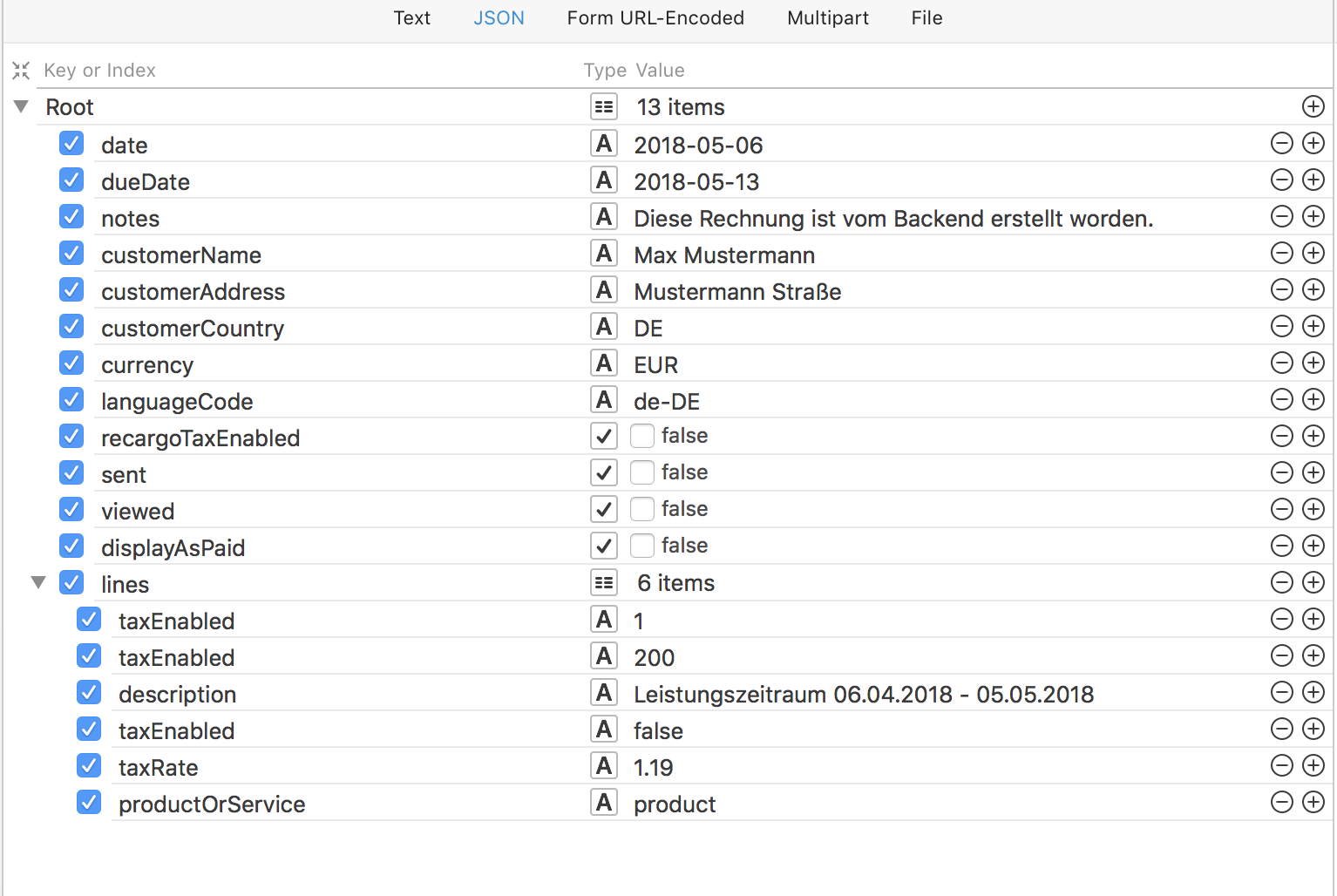Click the collapse-all arrows icon in header
This screenshot has height=896, width=1337.
(x=21, y=70)
